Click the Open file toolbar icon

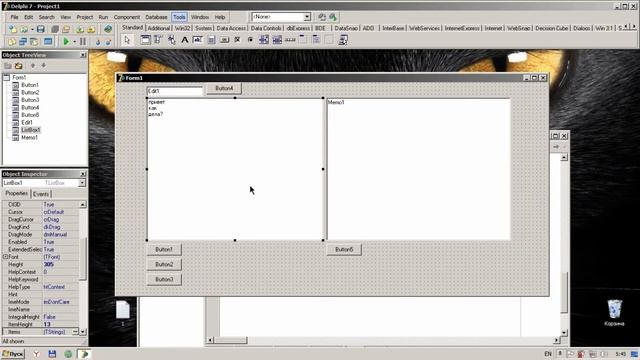tap(24, 29)
